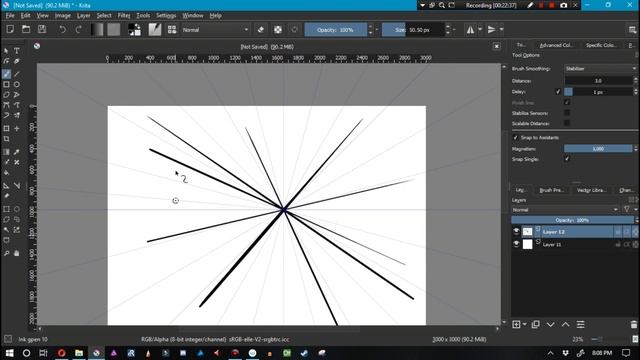
Task: Undo the last action
Action: click(x=62, y=29)
